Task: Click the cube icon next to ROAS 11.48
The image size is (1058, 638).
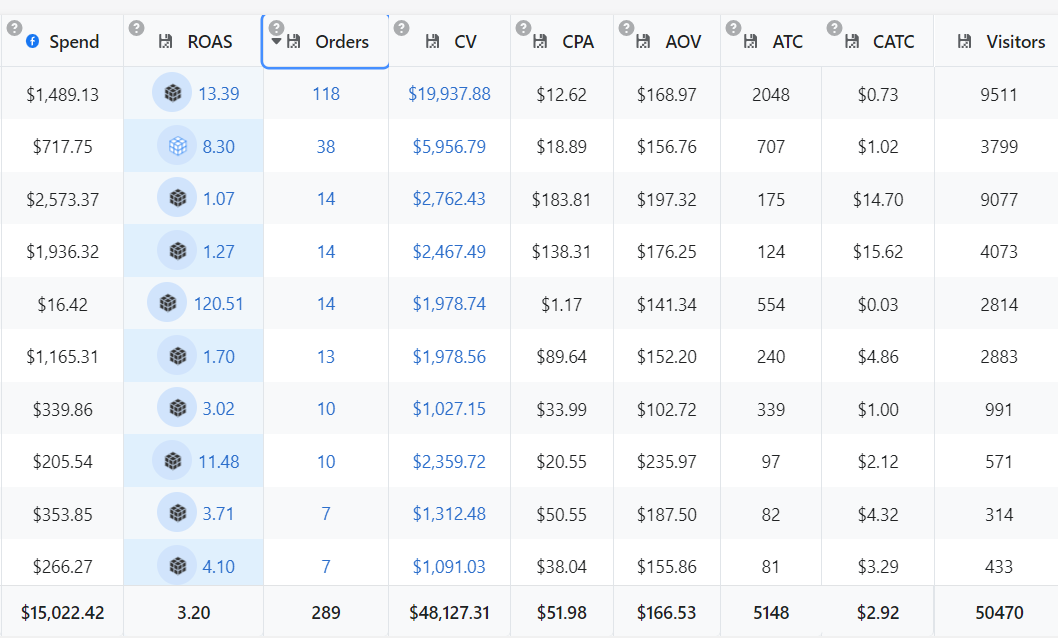Action: tap(172, 461)
